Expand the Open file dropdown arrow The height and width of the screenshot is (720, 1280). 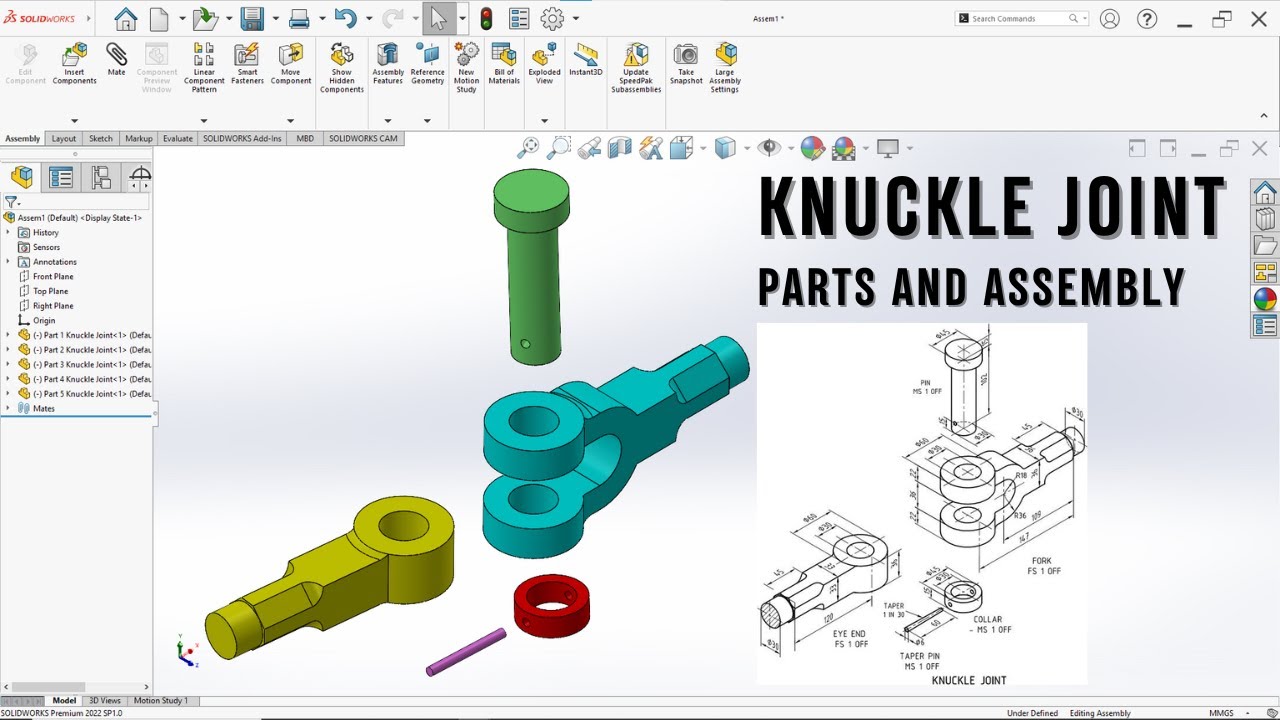point(229,18)
